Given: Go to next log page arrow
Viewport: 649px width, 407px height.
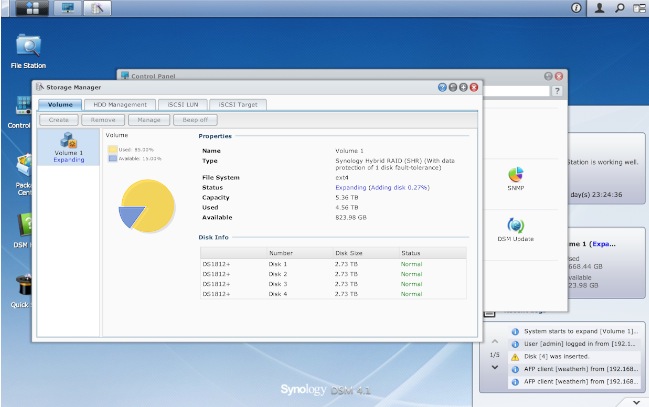Looking at the screenshot, I should [x=495, y=367].
